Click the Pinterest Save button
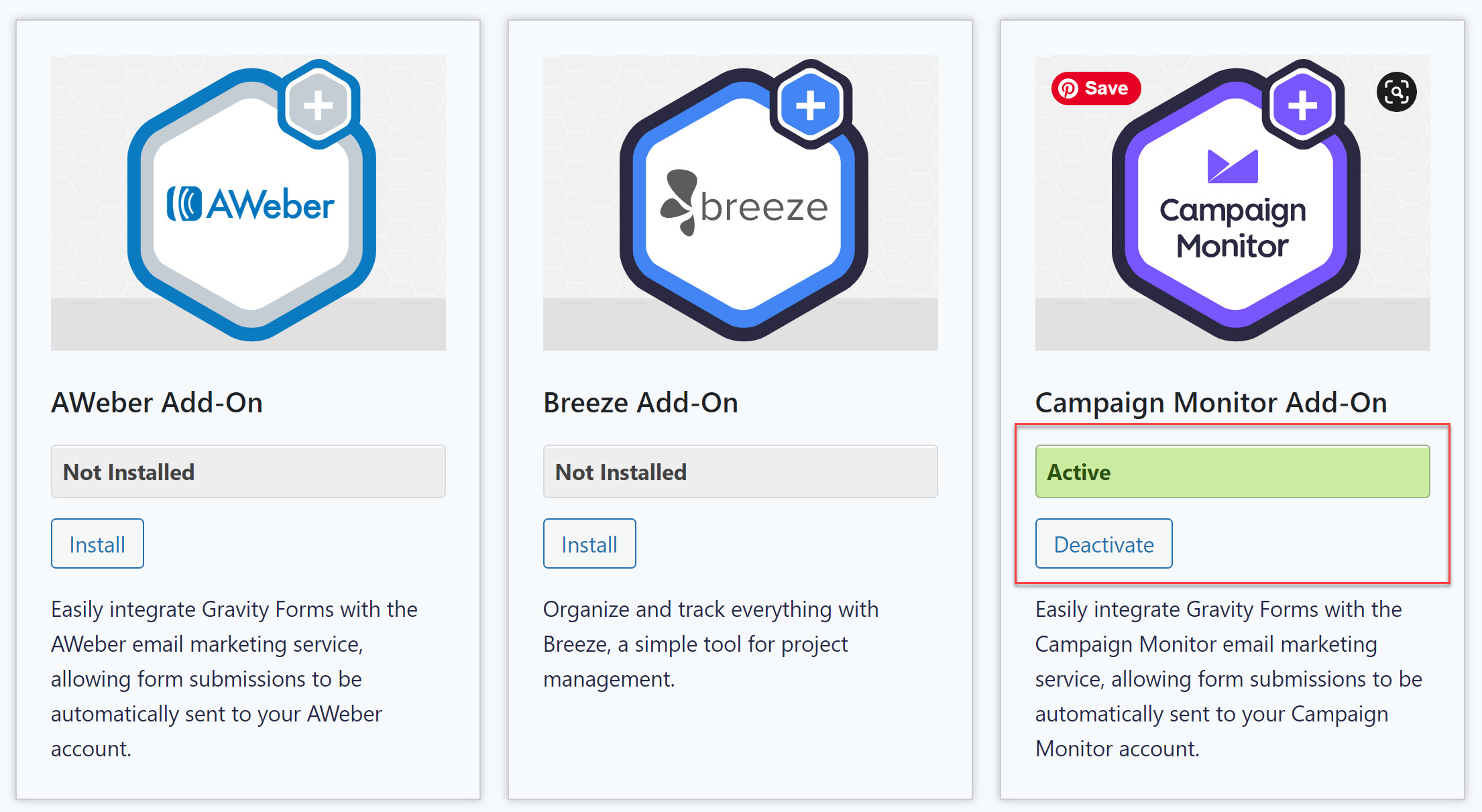1482x812 pixels. pos(1096,89)
